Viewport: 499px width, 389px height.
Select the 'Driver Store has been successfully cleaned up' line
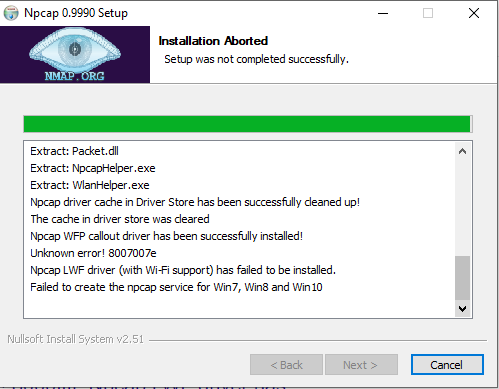(195, 202)
